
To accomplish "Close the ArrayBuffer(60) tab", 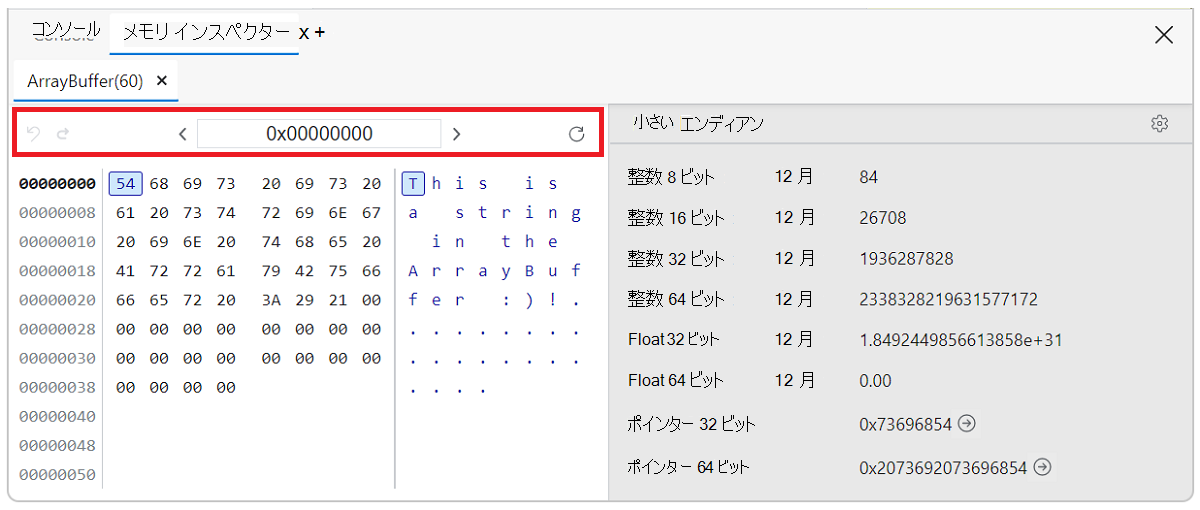I will [x=162, y=81].
